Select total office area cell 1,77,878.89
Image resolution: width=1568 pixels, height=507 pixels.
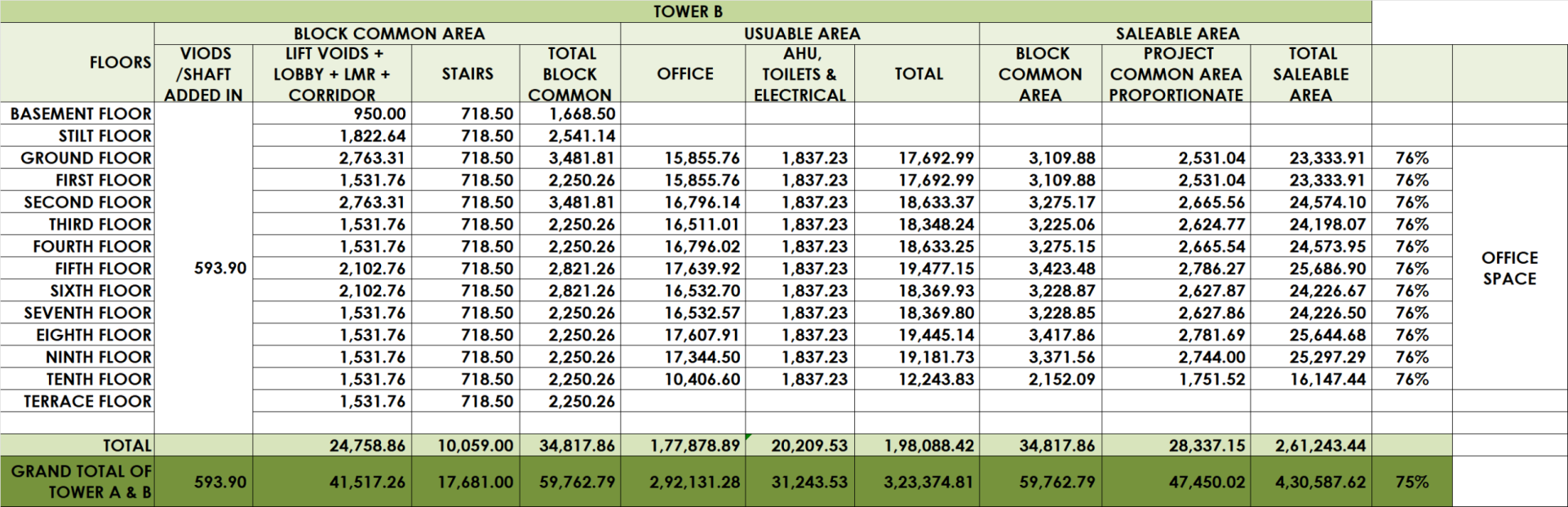[x=694, y=446]
